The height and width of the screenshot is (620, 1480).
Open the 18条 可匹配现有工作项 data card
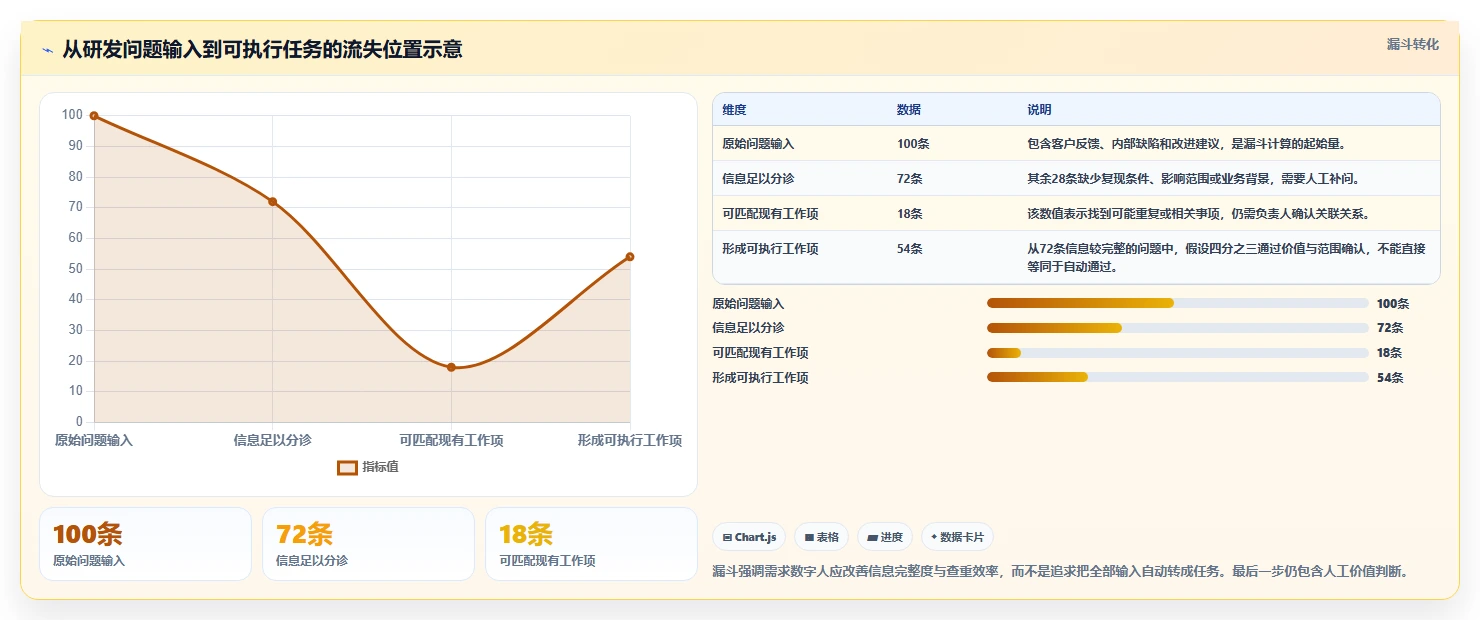coord(591,544)
